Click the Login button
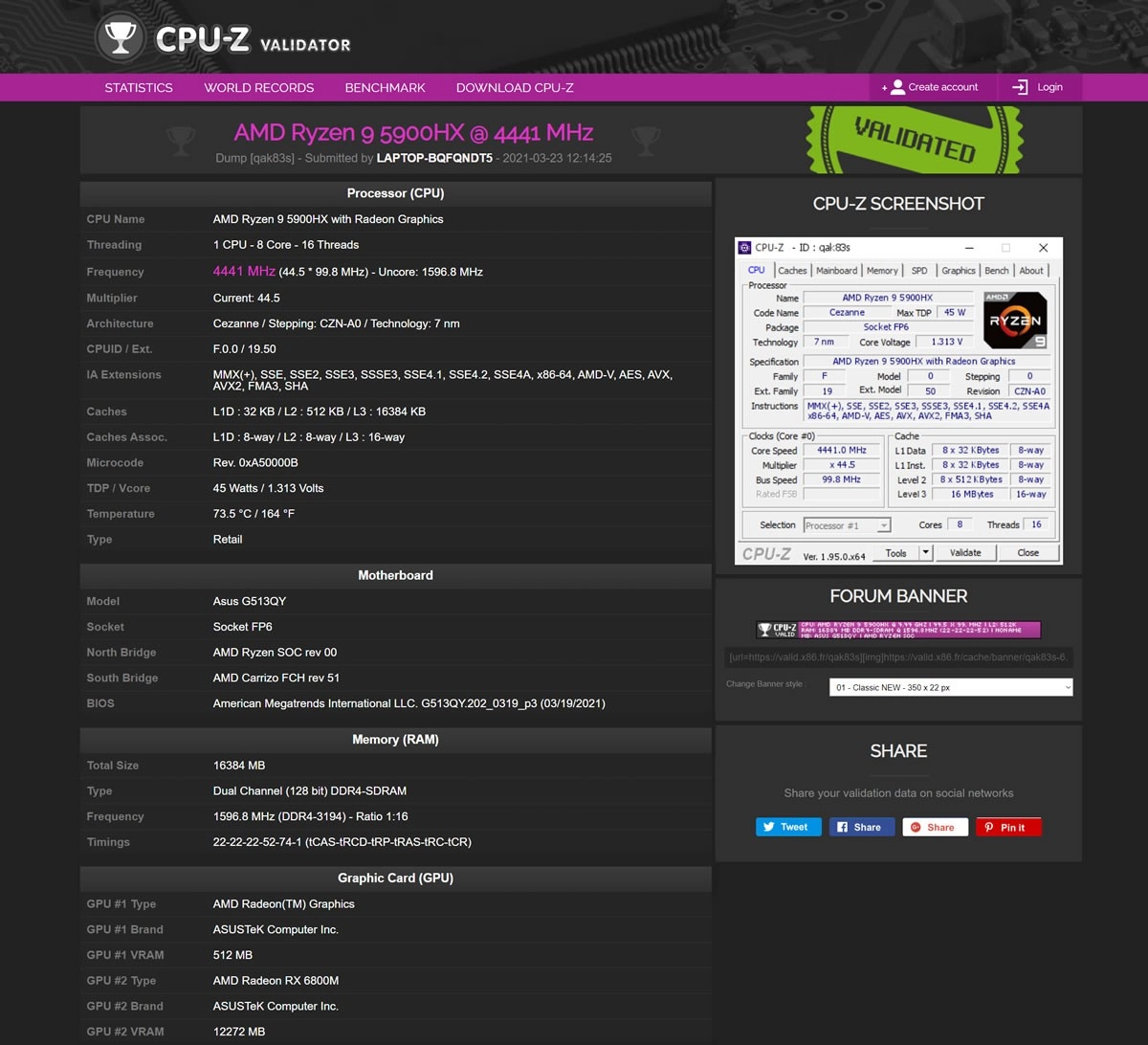The width and height of the screenshot is (1148, 1045). pyautogui.click(x=1039, y=87)
